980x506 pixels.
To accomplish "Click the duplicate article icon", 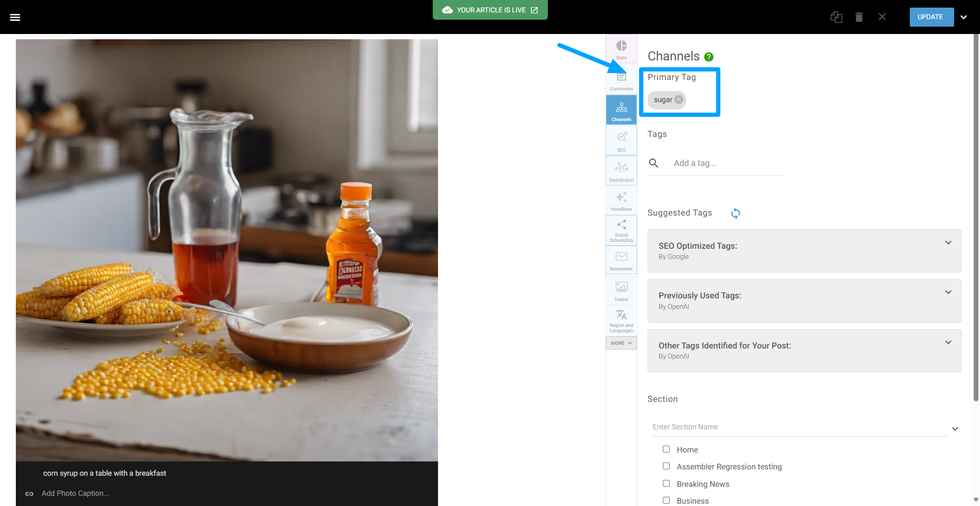I will tap(836, 17).
